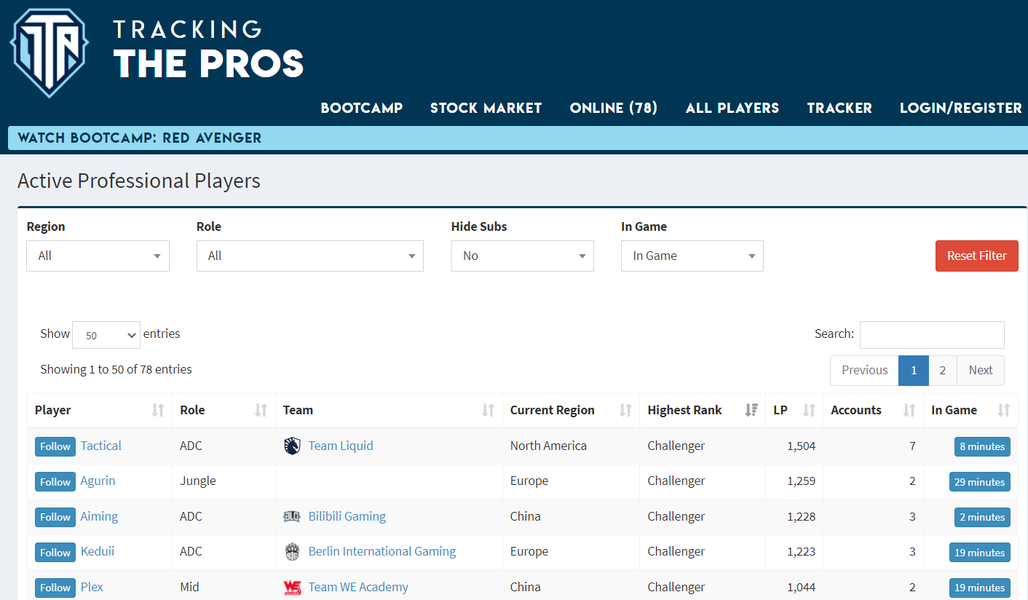Sort by Current Region column arrows
Image resolution: width=1028 pixels, height=600 pixels.
point(625,410)
